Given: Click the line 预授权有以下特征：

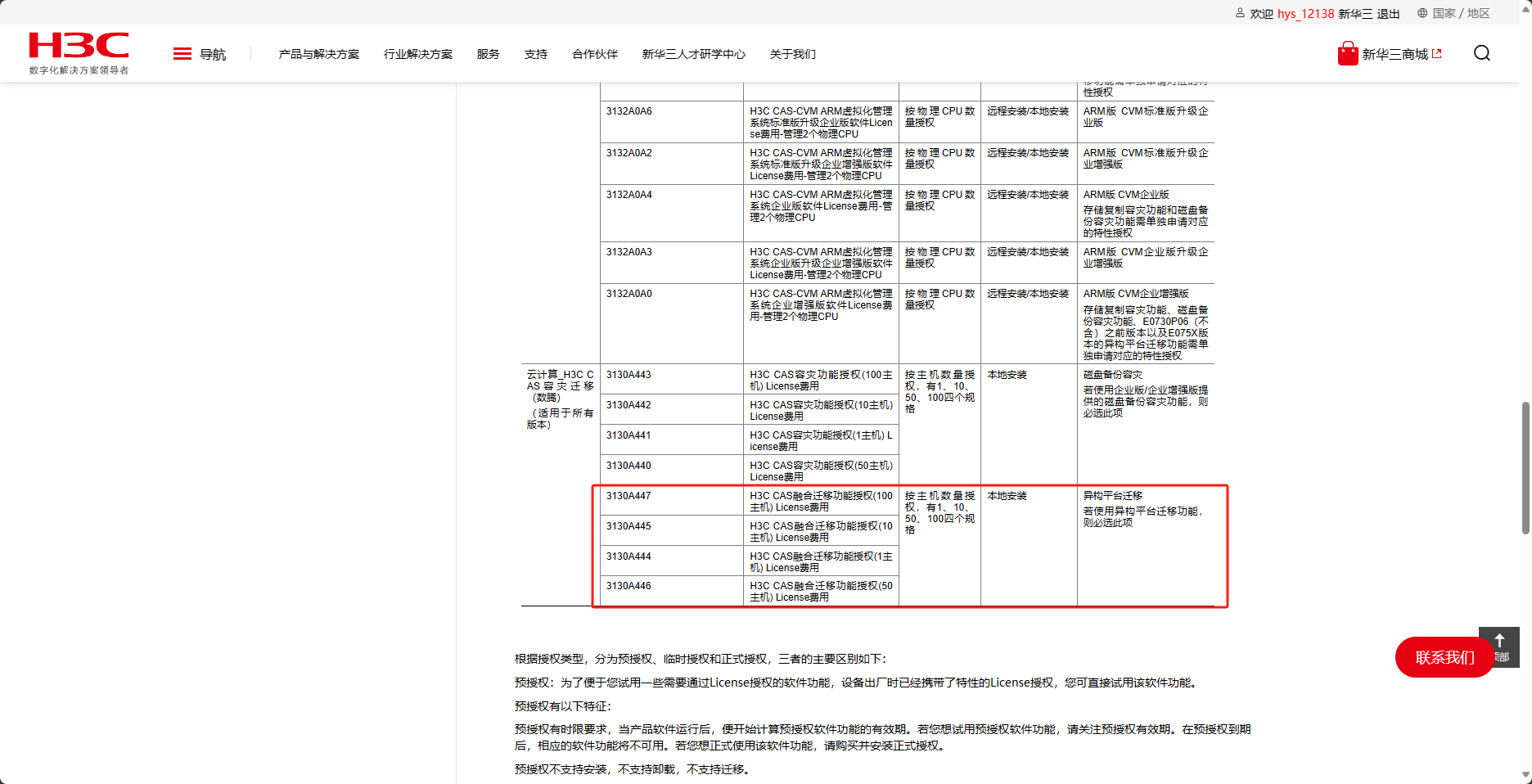Looking at the screenshot, I should pyautogui.click(x=563, y=706).
